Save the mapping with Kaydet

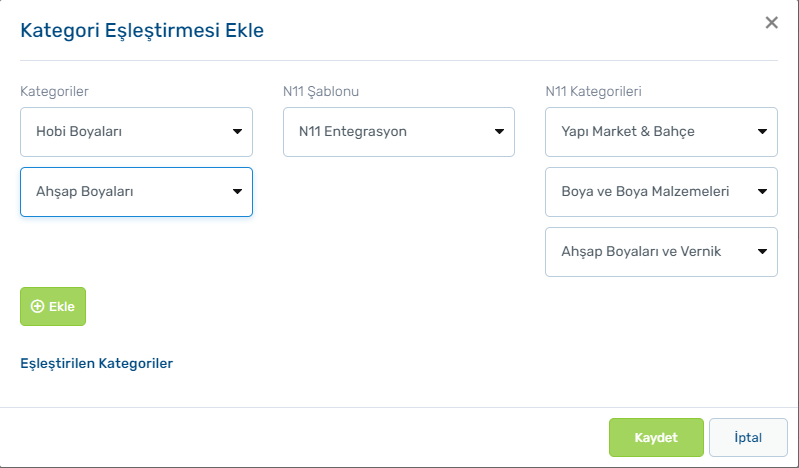coord(656,437)
